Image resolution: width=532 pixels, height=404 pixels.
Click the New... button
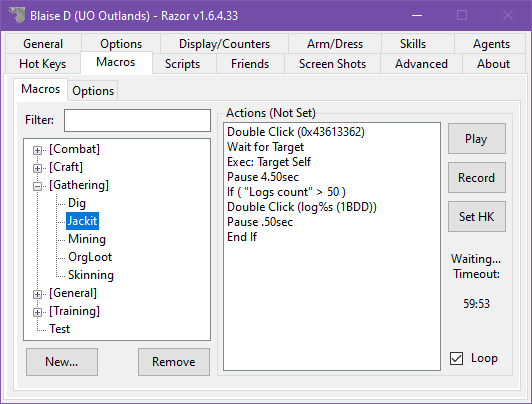click(x=62, y=362)
